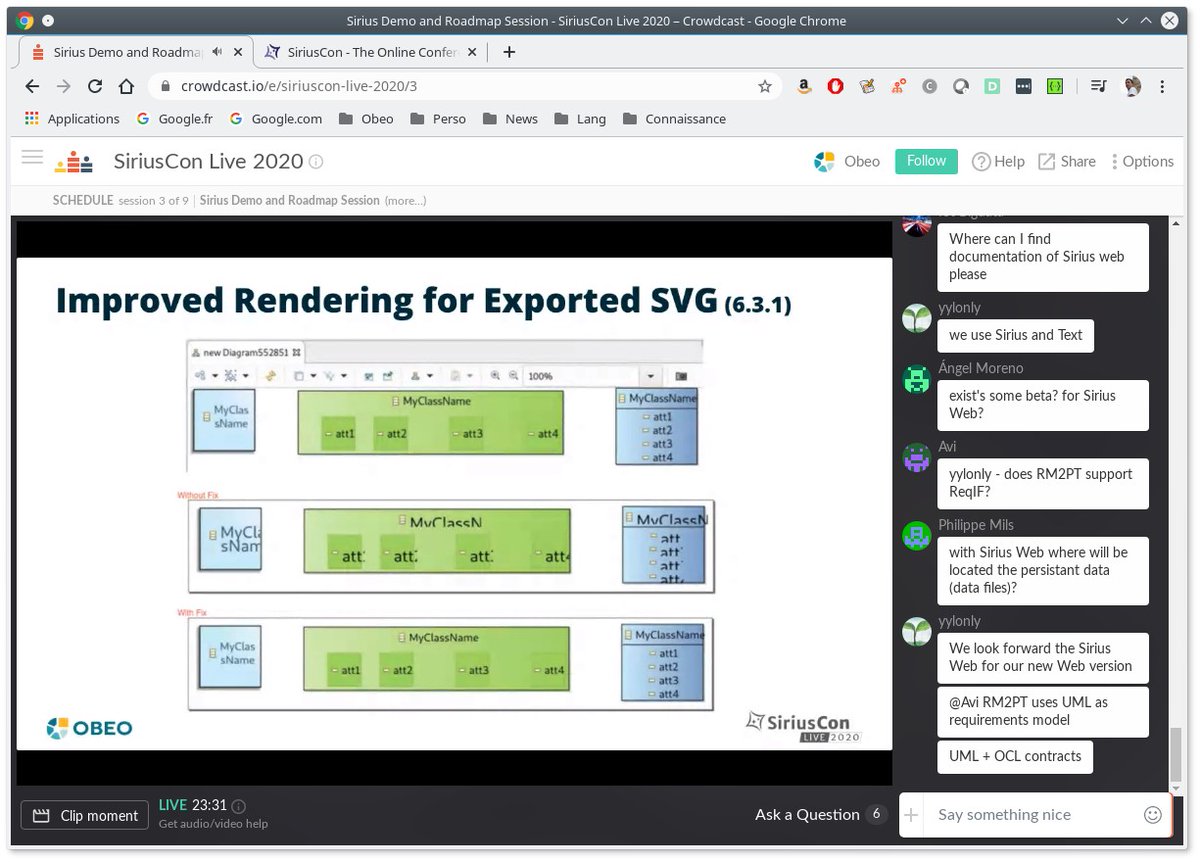Click Clip moment button

85,815
